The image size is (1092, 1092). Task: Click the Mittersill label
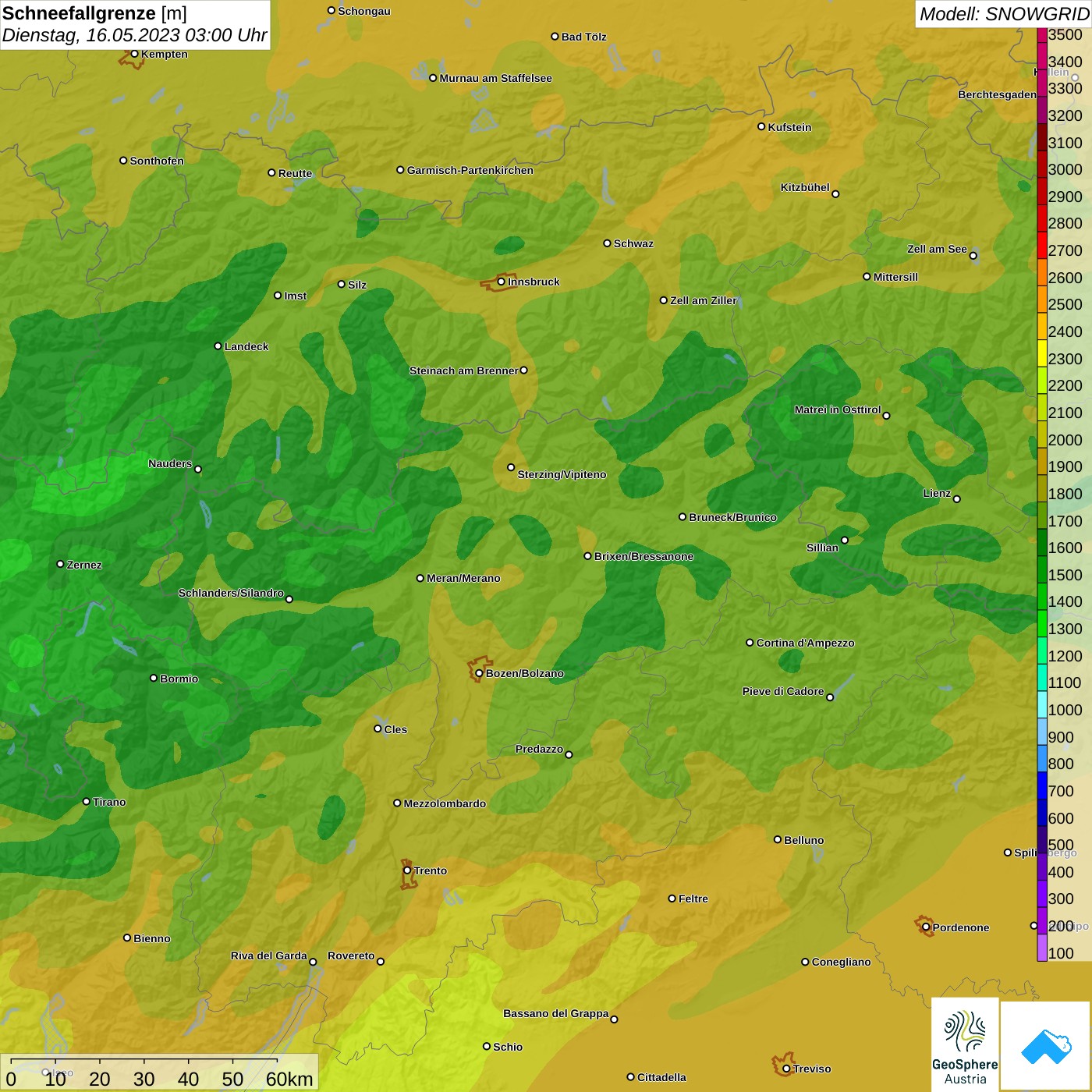click(x=895, y=277)
